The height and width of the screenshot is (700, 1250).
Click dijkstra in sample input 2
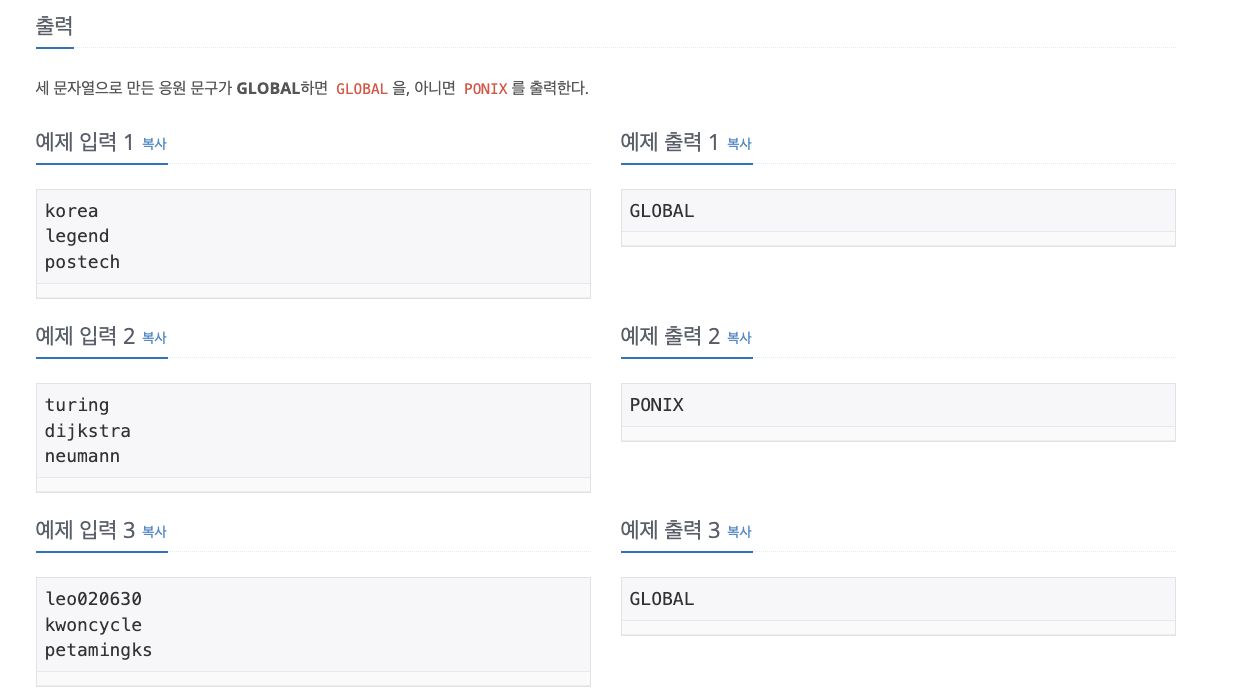(88, 431)
